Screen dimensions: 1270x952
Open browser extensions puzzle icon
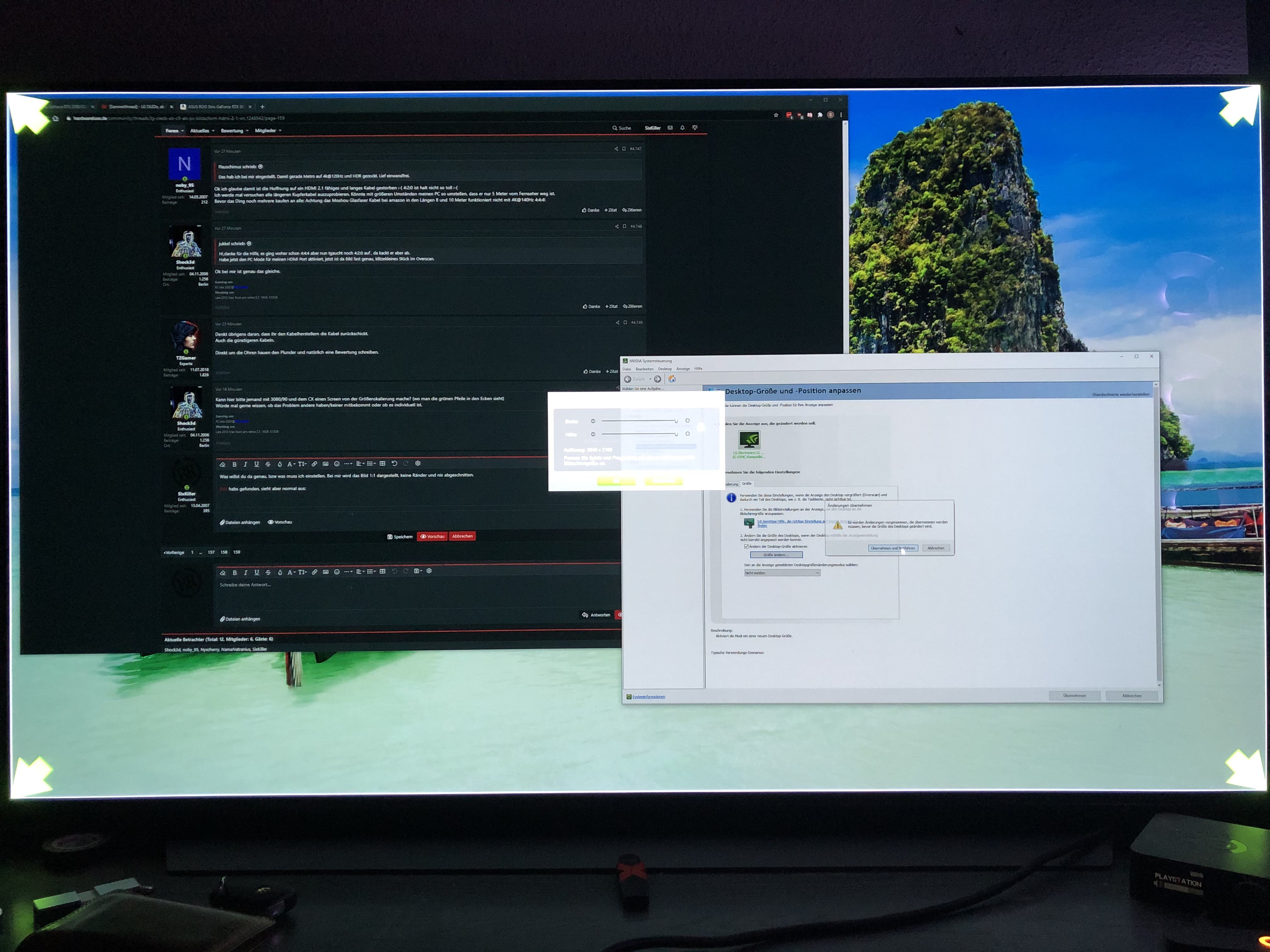point(820,115)
